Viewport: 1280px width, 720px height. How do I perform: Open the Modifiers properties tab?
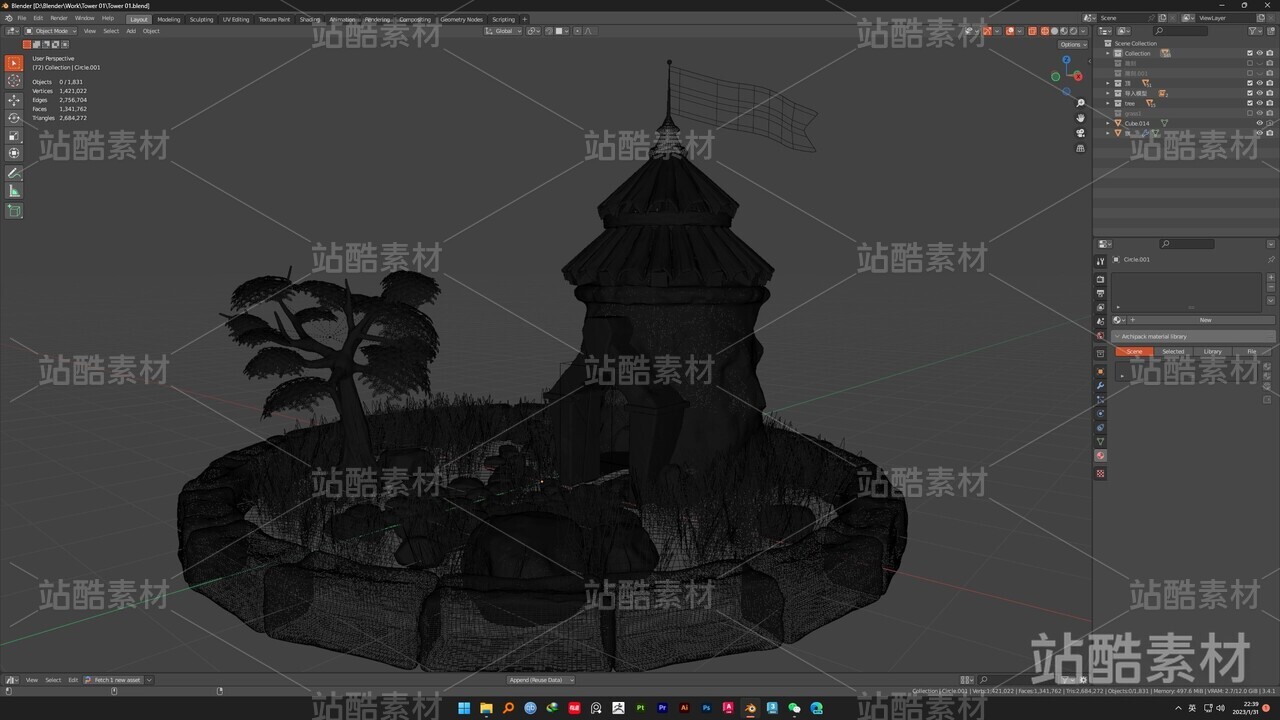point(1101,385)
